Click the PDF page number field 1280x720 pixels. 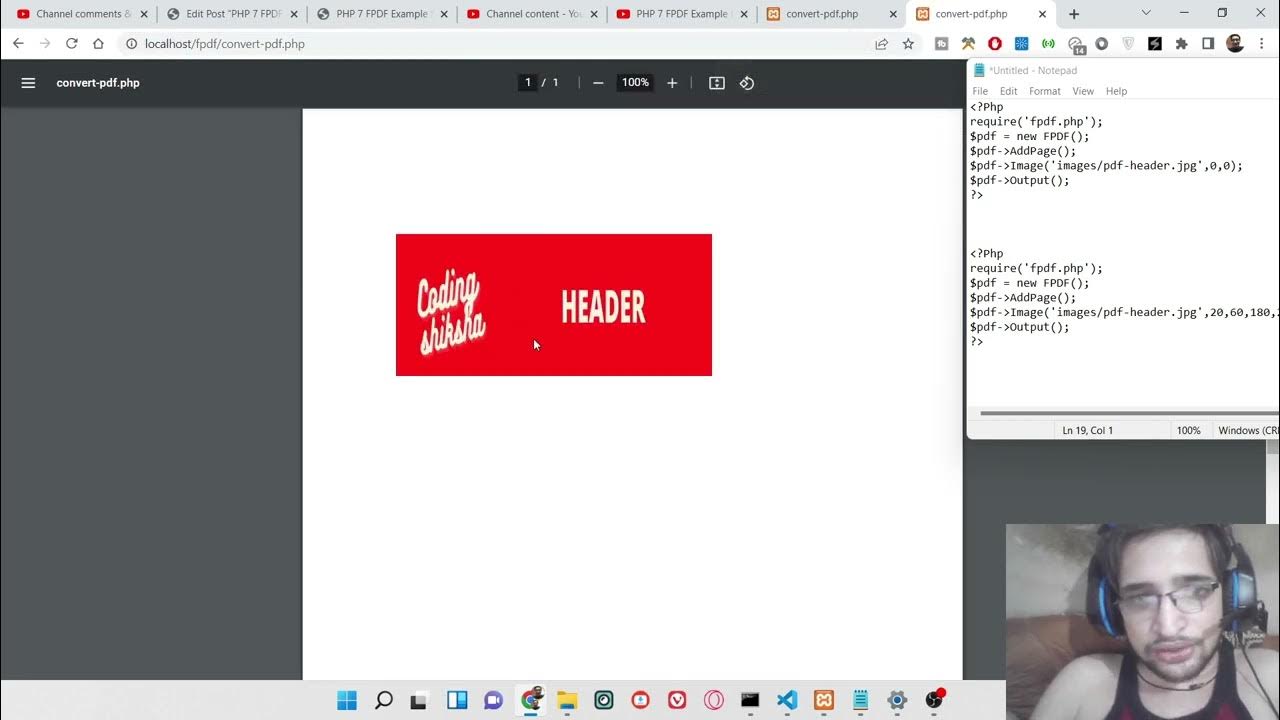click(528, 83)
